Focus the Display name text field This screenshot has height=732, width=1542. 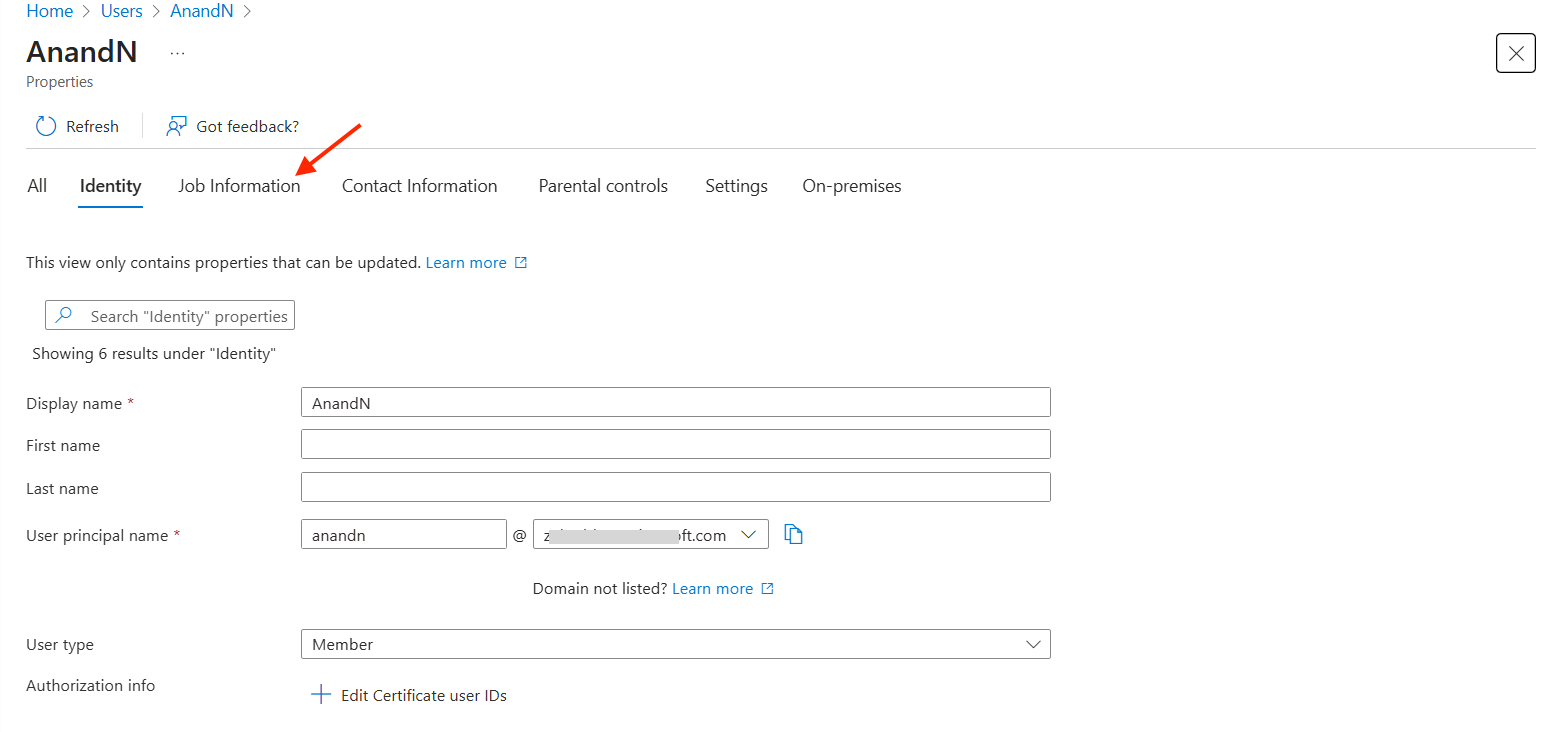tap(675, 402)
